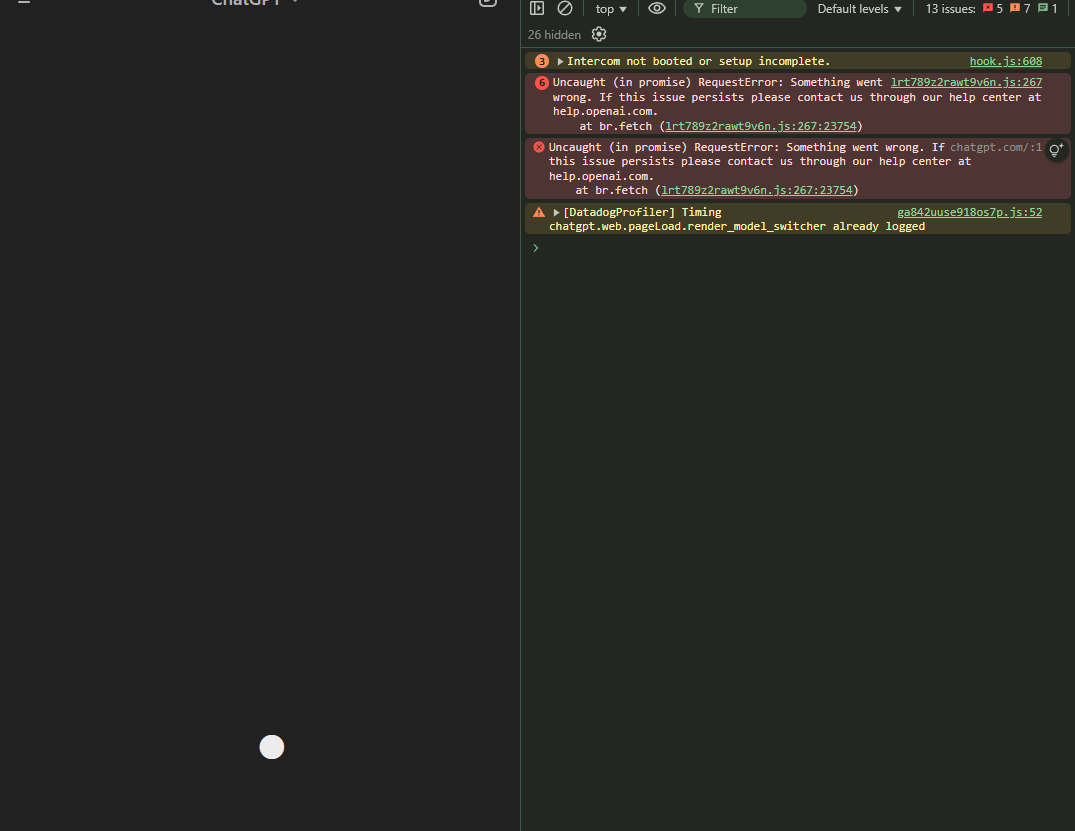1075x831 pixels.
Task: Open console settings via the gear icon
Action: pyautogui.click(x=598, y=34)
